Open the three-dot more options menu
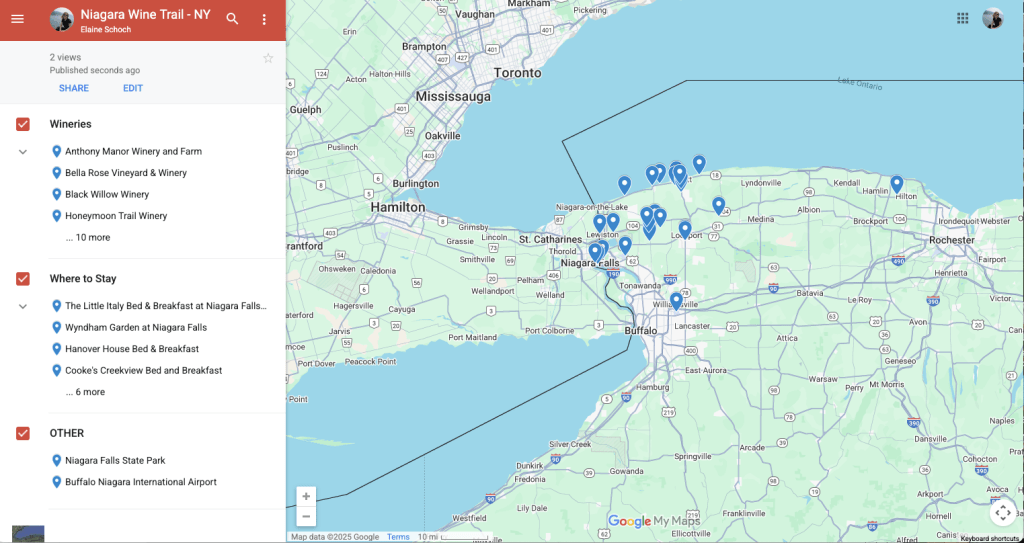 click(264, 20)
